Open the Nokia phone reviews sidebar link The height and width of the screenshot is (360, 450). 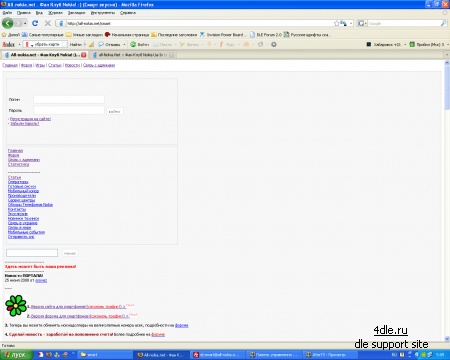[30, 205]
